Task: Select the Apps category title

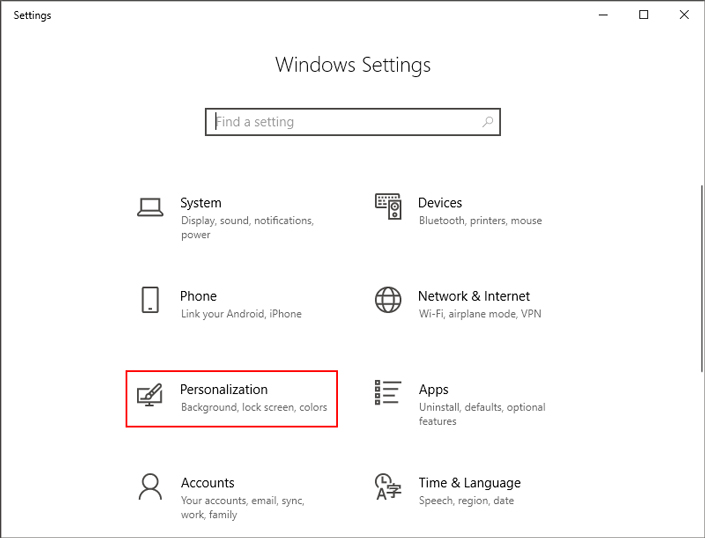Action: 433,390
